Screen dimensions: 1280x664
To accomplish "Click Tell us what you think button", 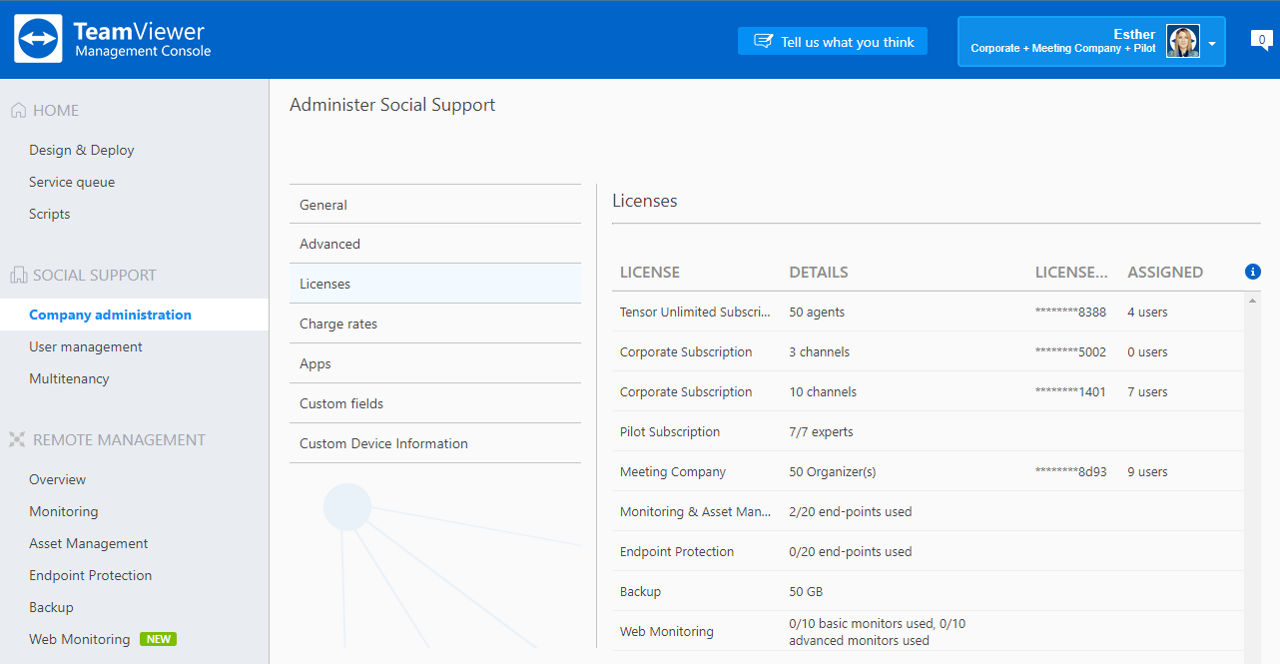I will tap(833, 41).
